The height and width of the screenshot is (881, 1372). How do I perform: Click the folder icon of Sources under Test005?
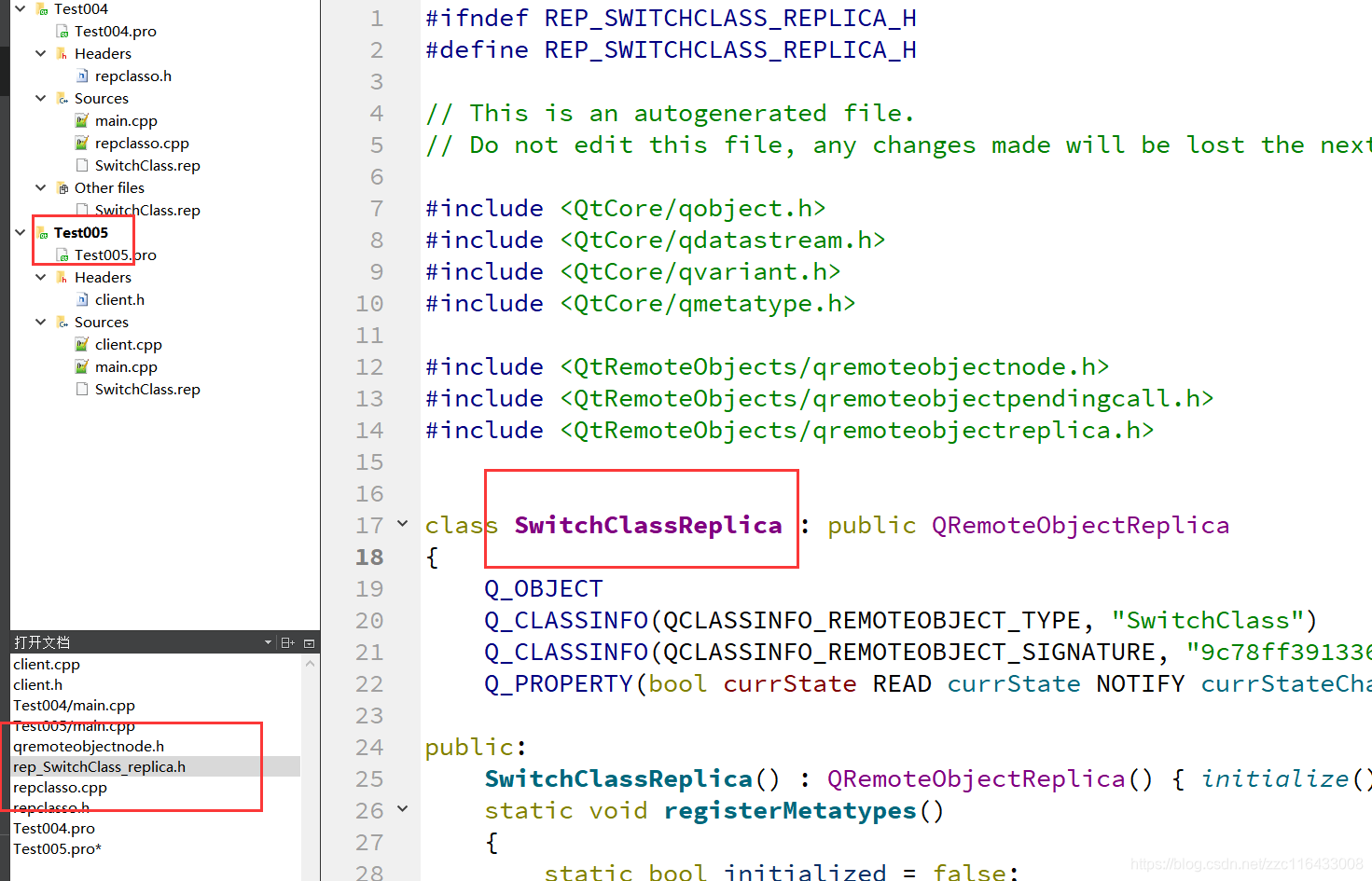coord(62,322)
